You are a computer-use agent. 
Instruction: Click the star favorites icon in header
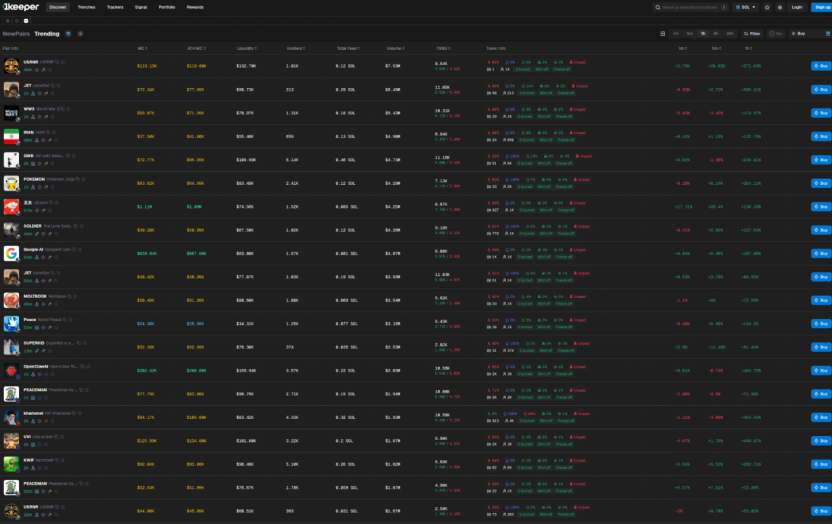(x=766, y=7)
